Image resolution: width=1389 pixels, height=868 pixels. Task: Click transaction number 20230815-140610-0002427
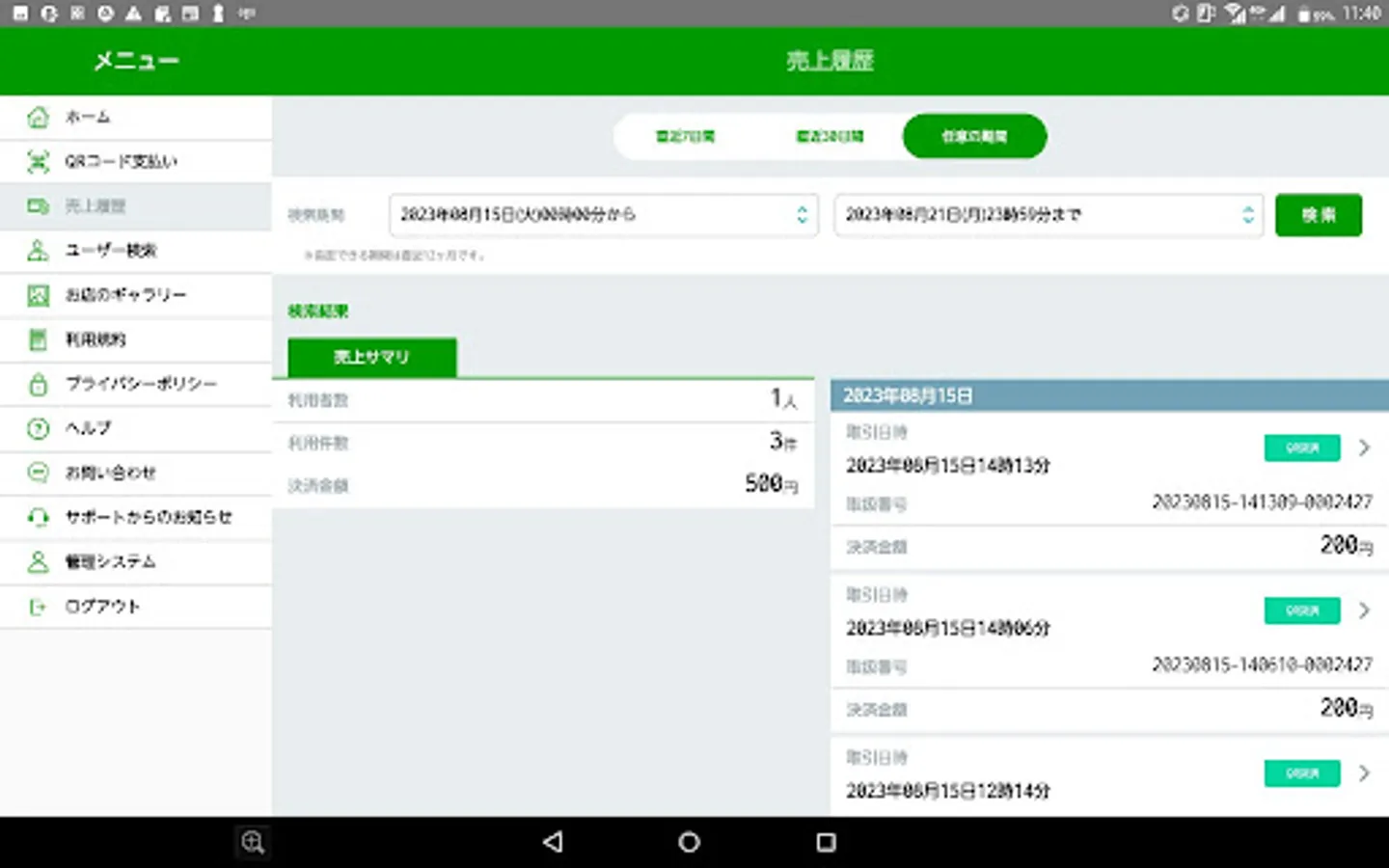pos(1262,665)
